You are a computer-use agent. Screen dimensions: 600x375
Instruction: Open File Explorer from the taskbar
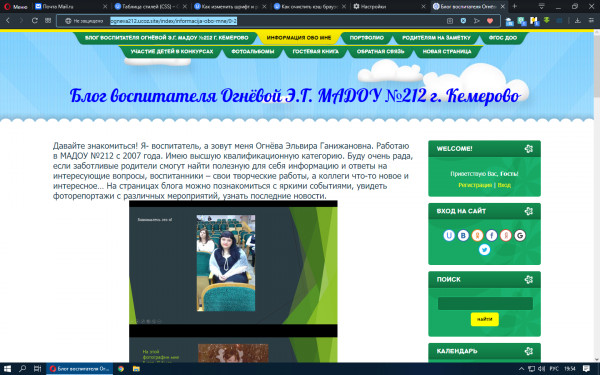136,369
